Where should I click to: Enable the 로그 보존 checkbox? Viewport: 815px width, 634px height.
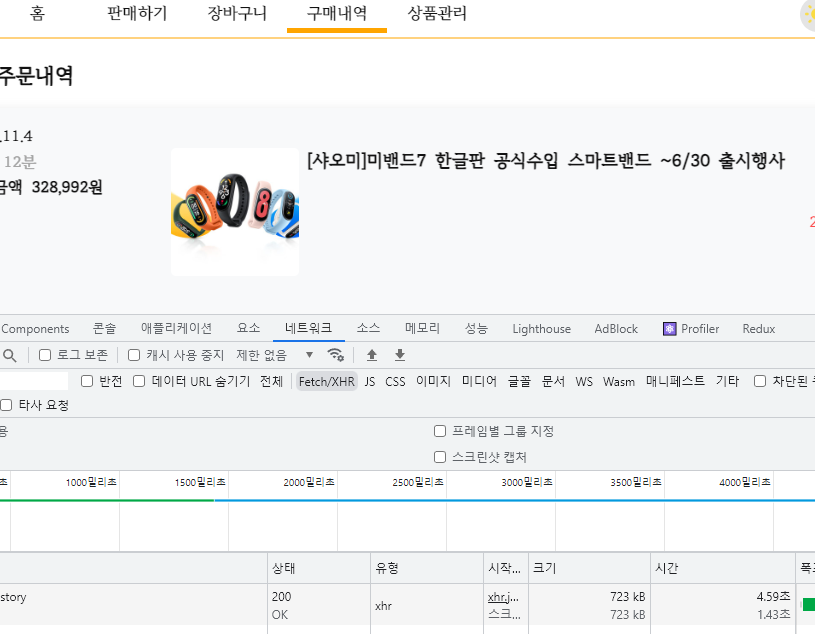click(x=44, y=355)
